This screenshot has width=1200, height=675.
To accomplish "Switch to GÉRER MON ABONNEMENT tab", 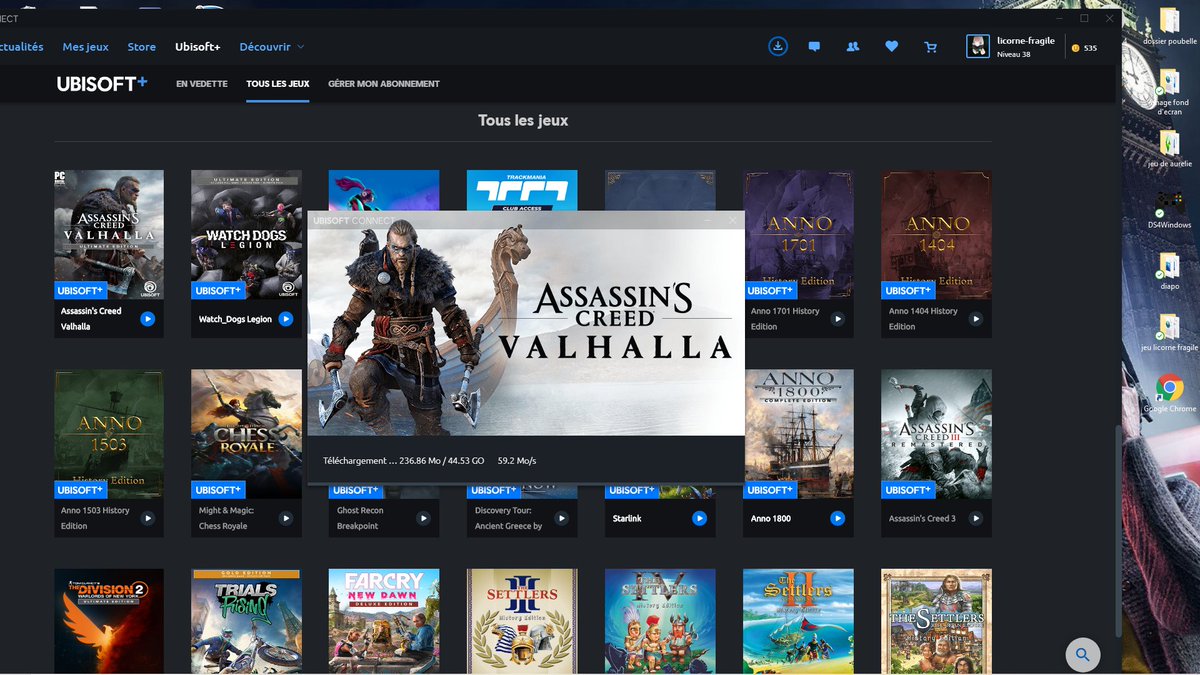I will coord(384,84).
